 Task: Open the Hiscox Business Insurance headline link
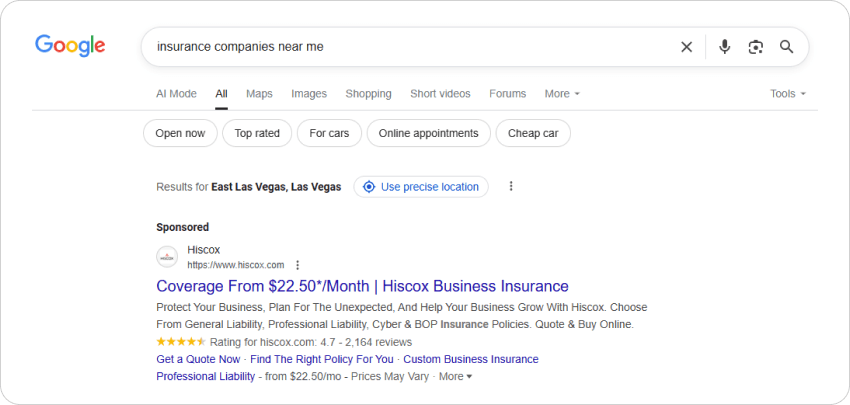click(x=362, y=286)
